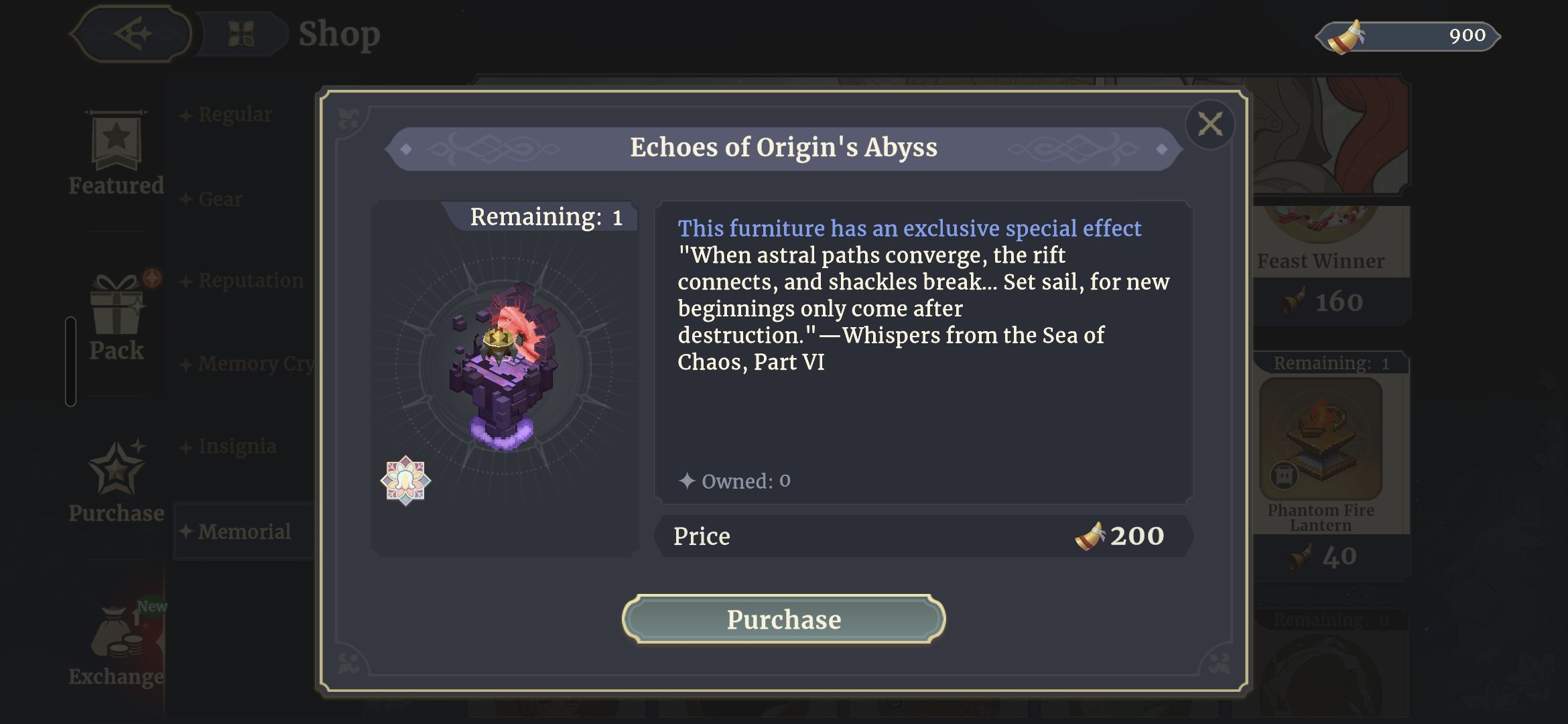
Task: Tap the horn currency balance showing 900
Action: point(1407,36)
